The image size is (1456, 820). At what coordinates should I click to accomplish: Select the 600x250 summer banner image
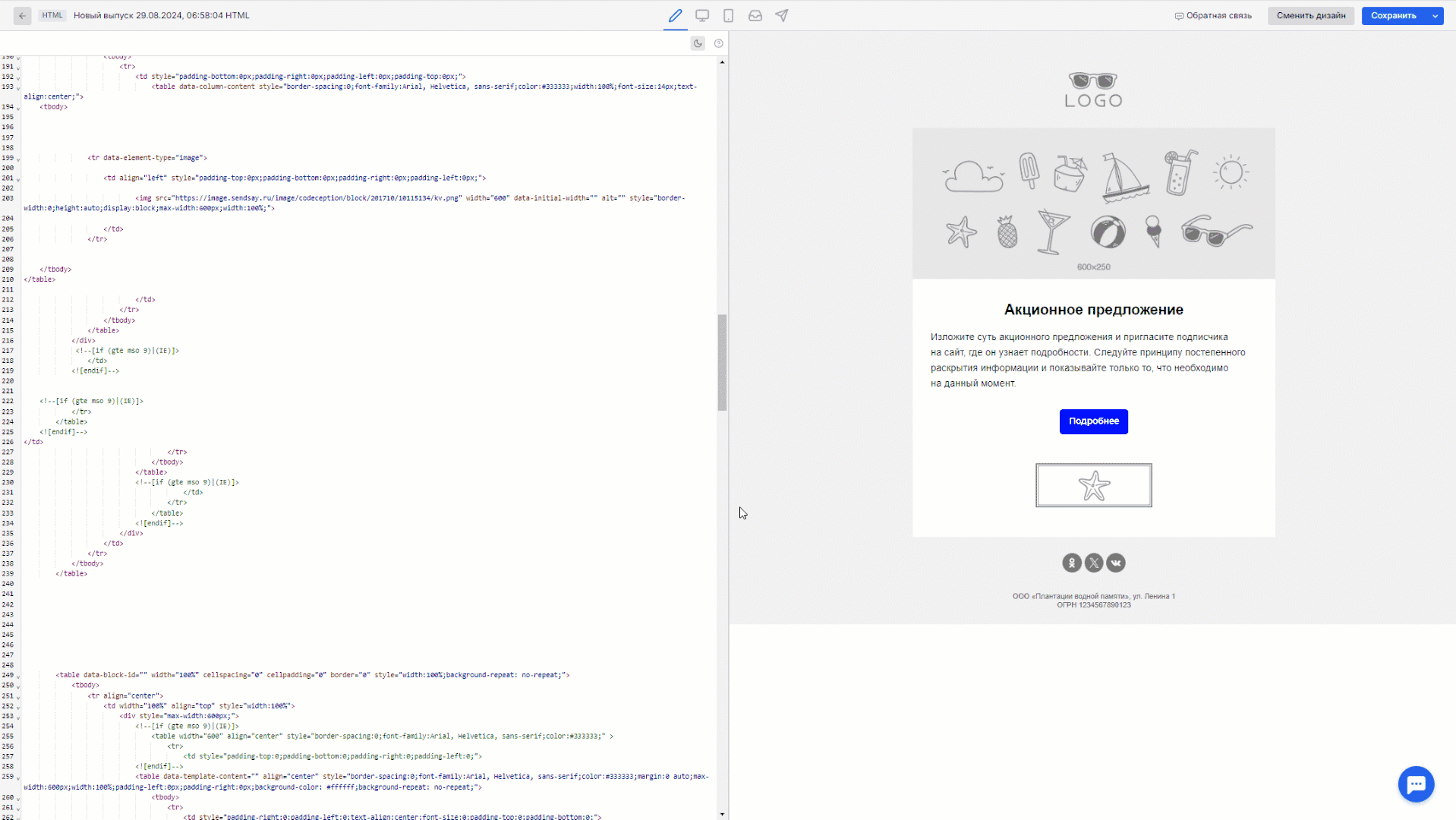1093,203
